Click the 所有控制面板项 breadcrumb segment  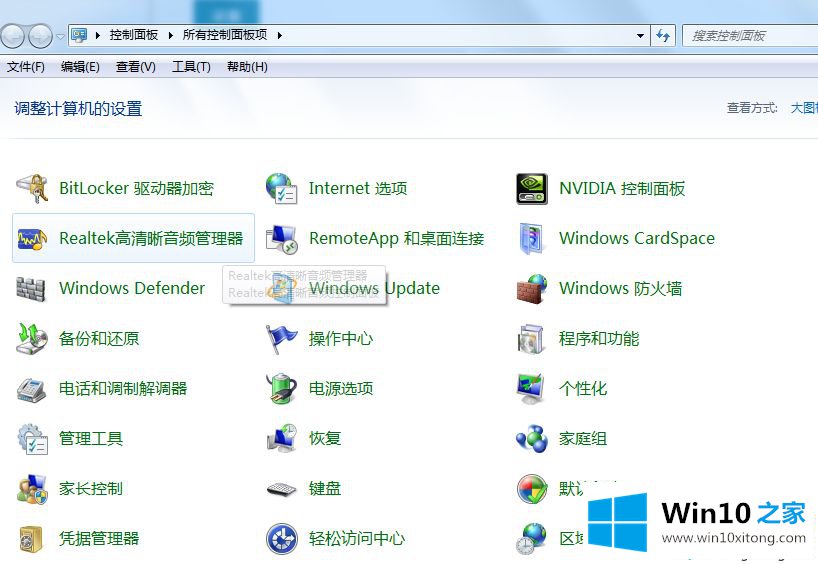225,35
